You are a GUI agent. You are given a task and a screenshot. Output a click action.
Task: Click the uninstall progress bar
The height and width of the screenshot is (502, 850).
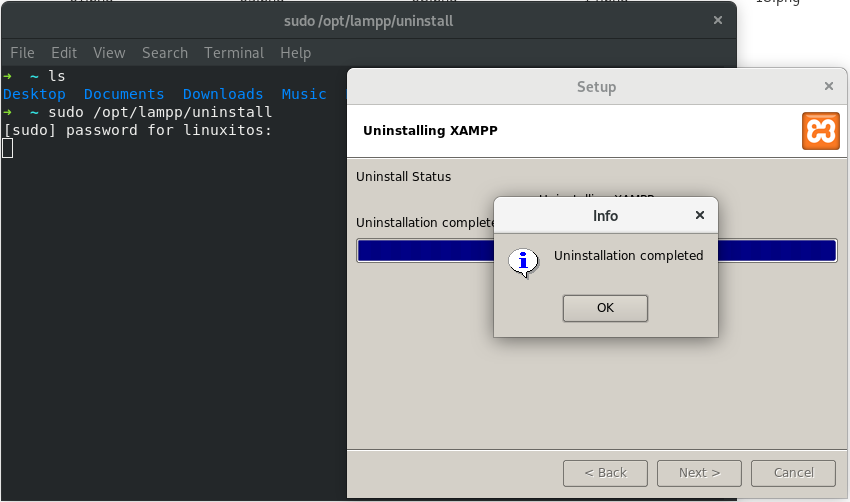[780, 251]
